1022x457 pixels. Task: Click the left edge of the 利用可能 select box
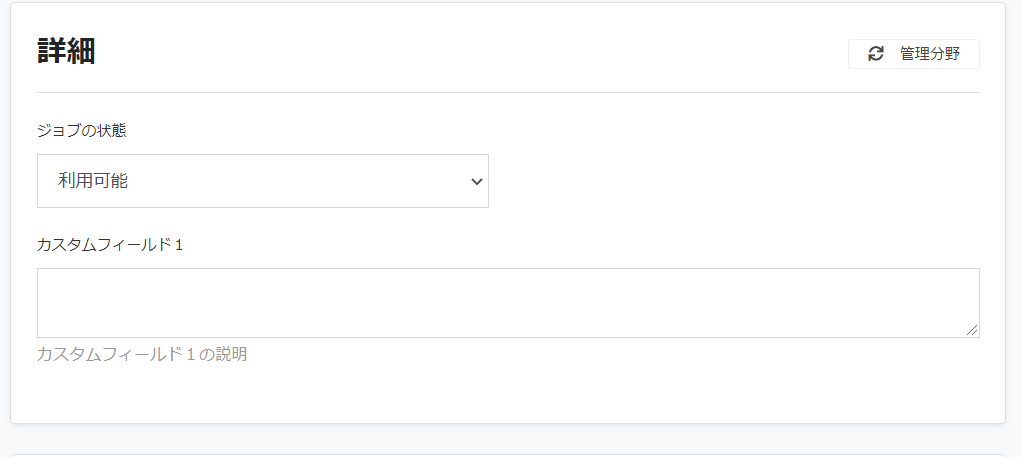coord(39,181)
